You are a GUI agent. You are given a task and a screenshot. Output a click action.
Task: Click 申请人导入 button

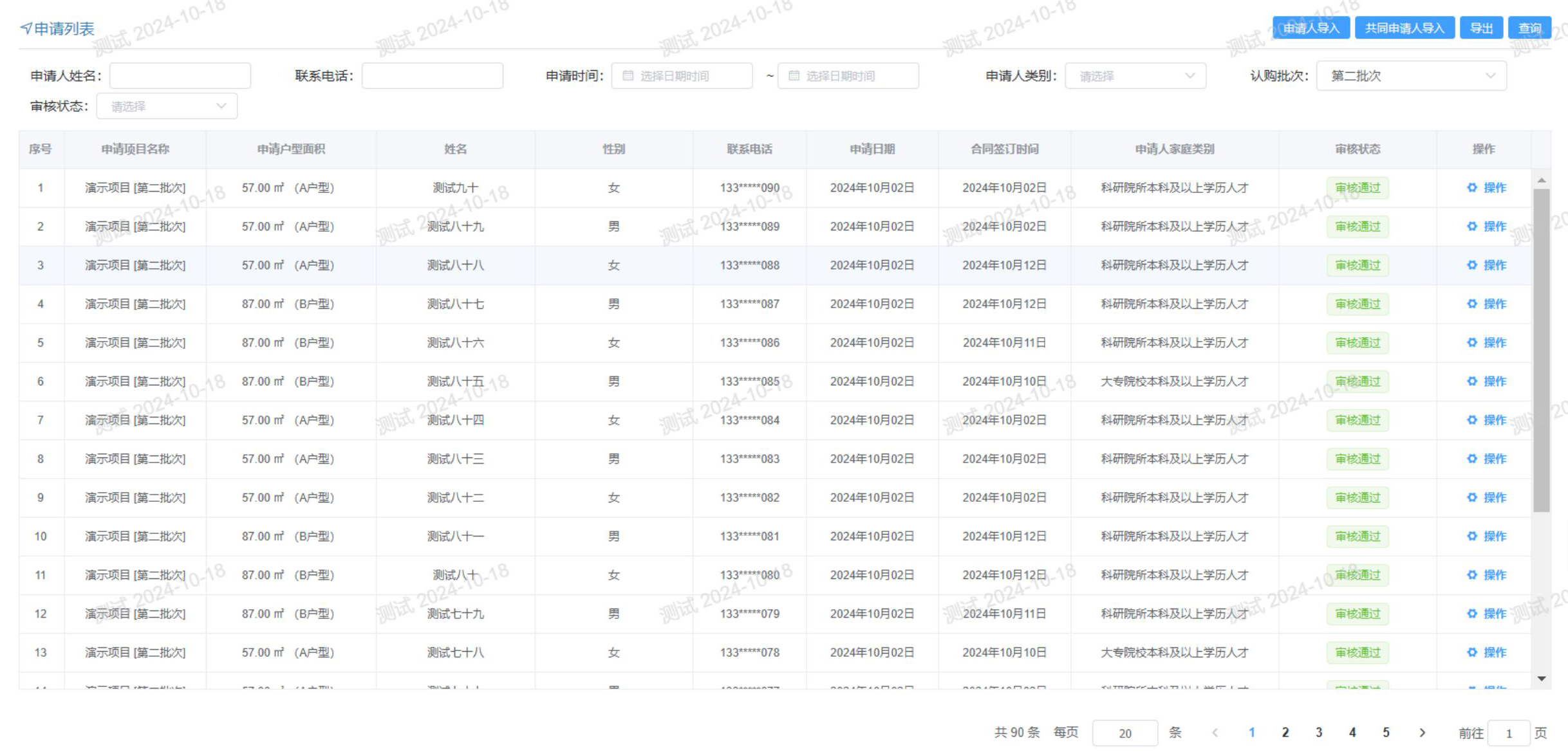pos(1311,28)
